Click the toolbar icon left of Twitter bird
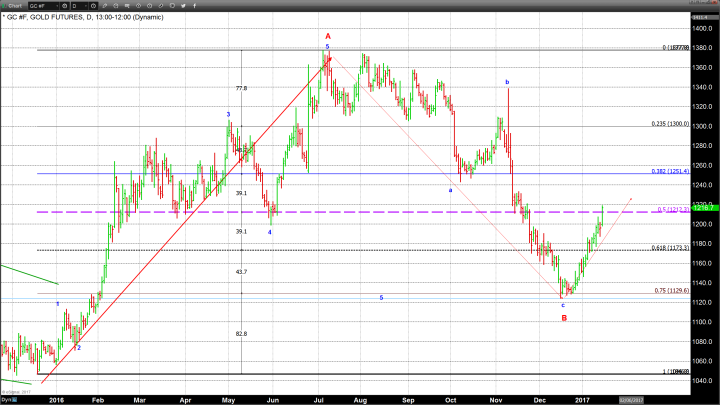 click(172, 6)
